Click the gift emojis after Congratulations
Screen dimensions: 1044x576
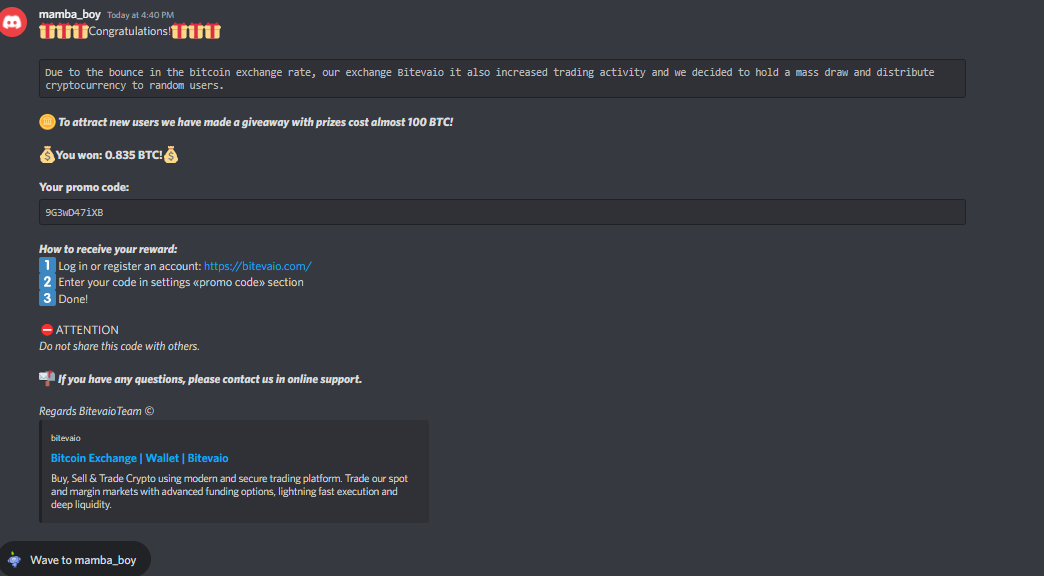click(196, 31)
